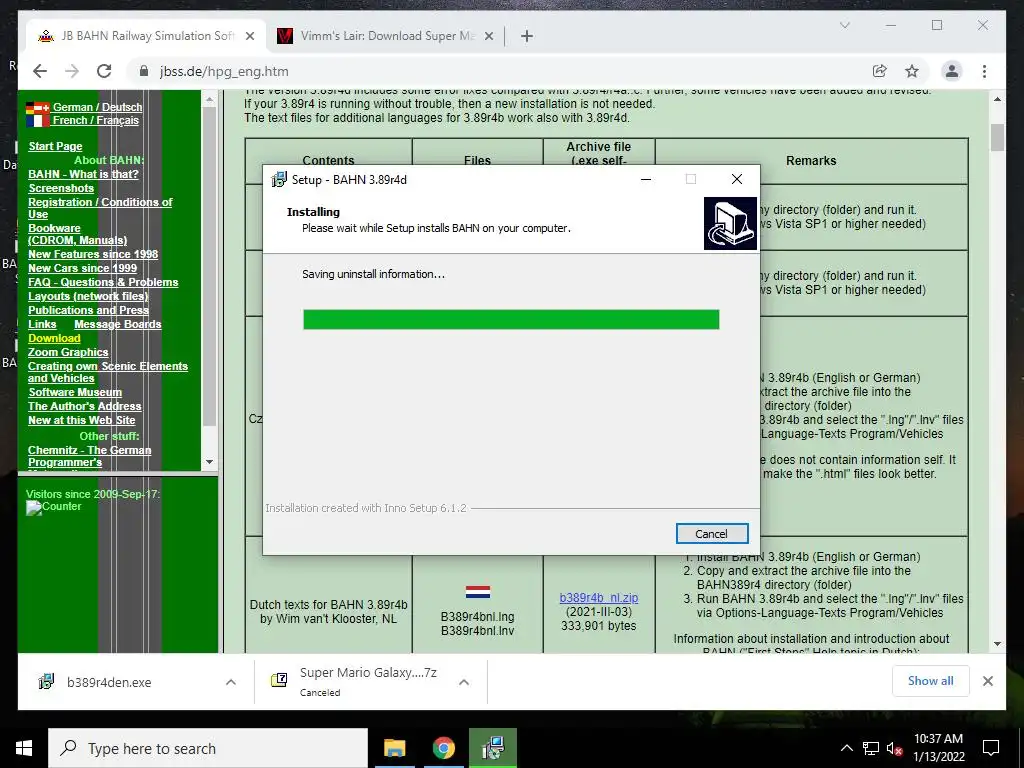Image resolution: width=1024 pixels, height=768 pixels.
Task: Open Chrome tab search chevron
Action: click(844, 25)
